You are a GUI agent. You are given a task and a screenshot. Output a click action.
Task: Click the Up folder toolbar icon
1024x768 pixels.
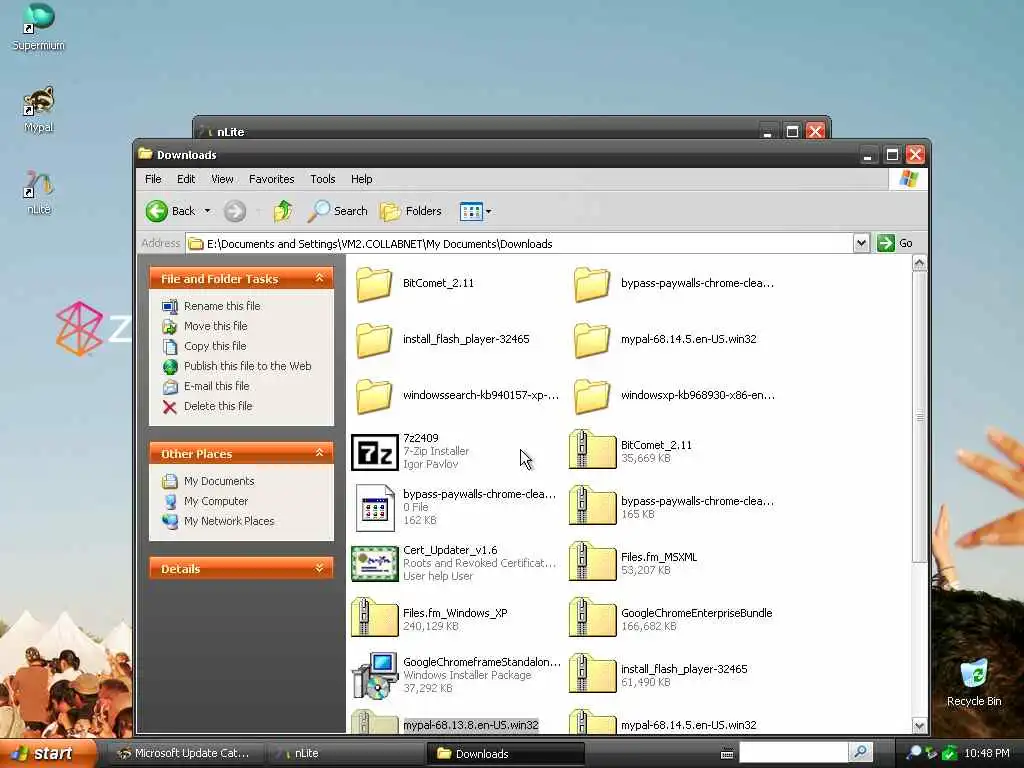click(x=283, y=211)
